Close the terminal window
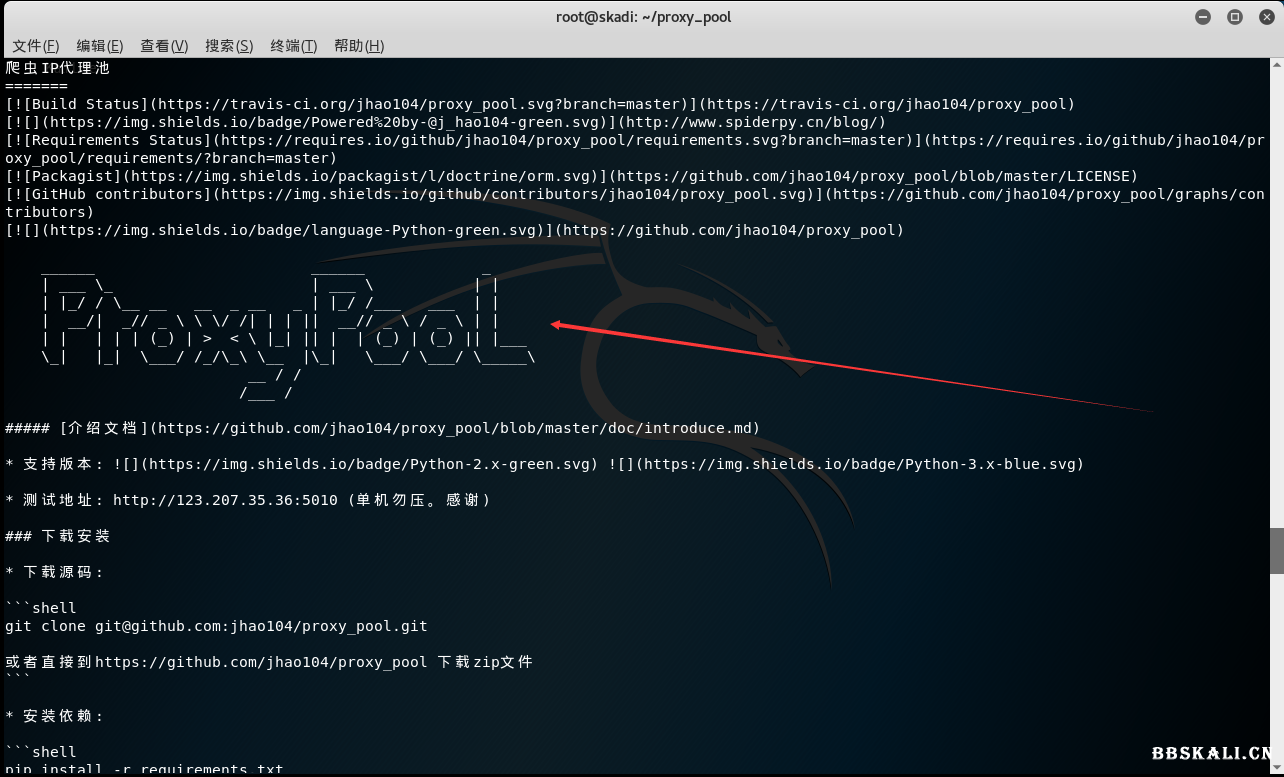Image resolution: width=1284 pixels, height=777 pixels. click(1264, 17)
